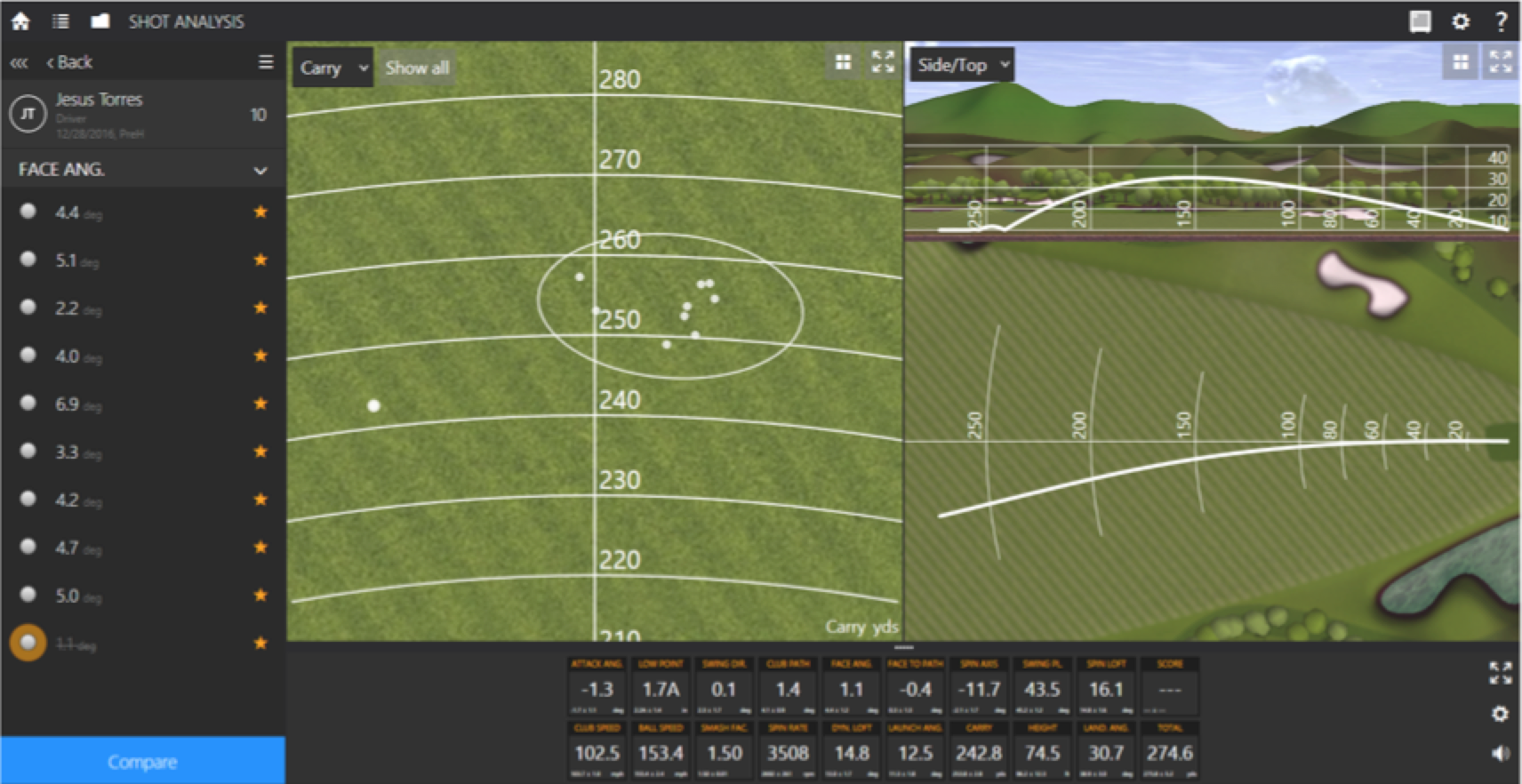Select the 5.0 deg shot radio dot

pyautogui.click(x=28, y=595)
